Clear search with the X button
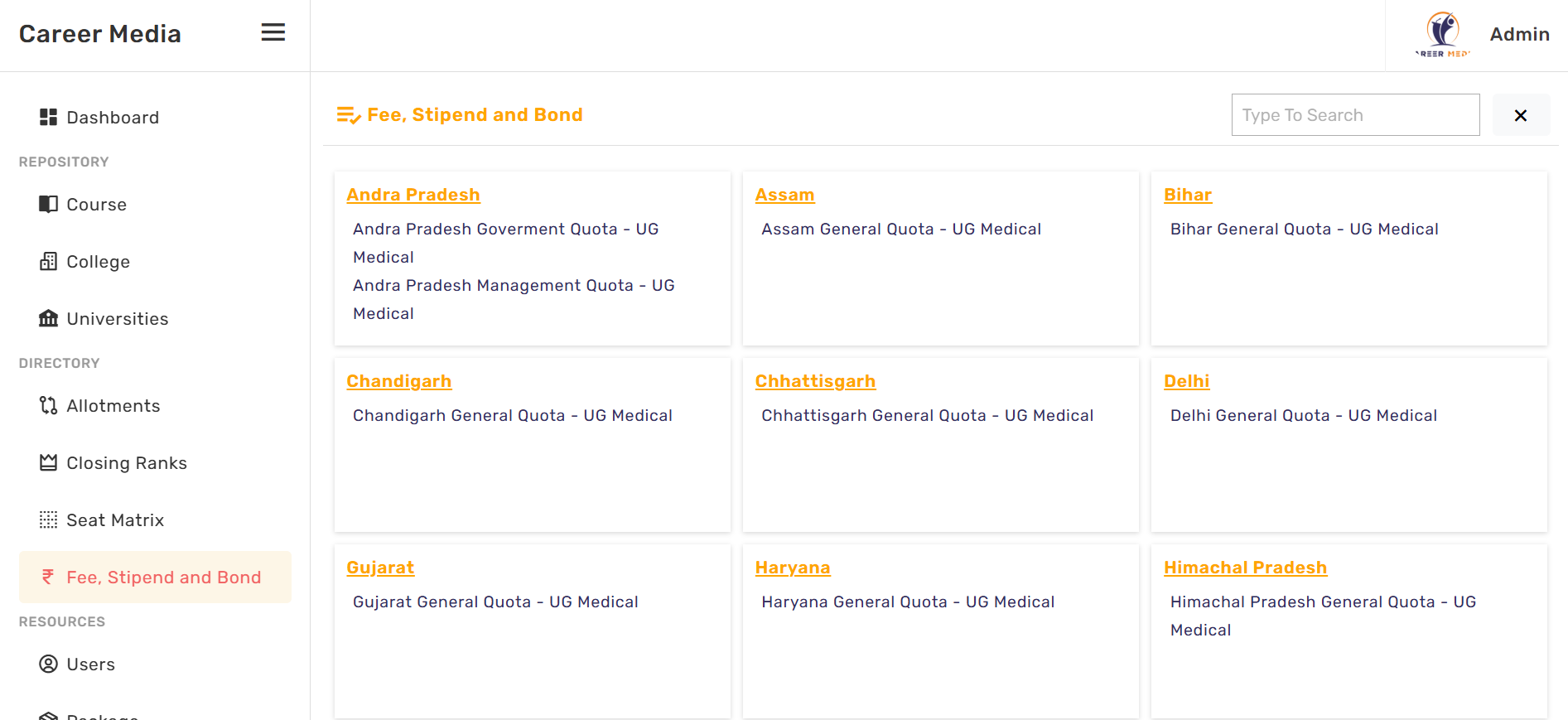 point(1520,115)
